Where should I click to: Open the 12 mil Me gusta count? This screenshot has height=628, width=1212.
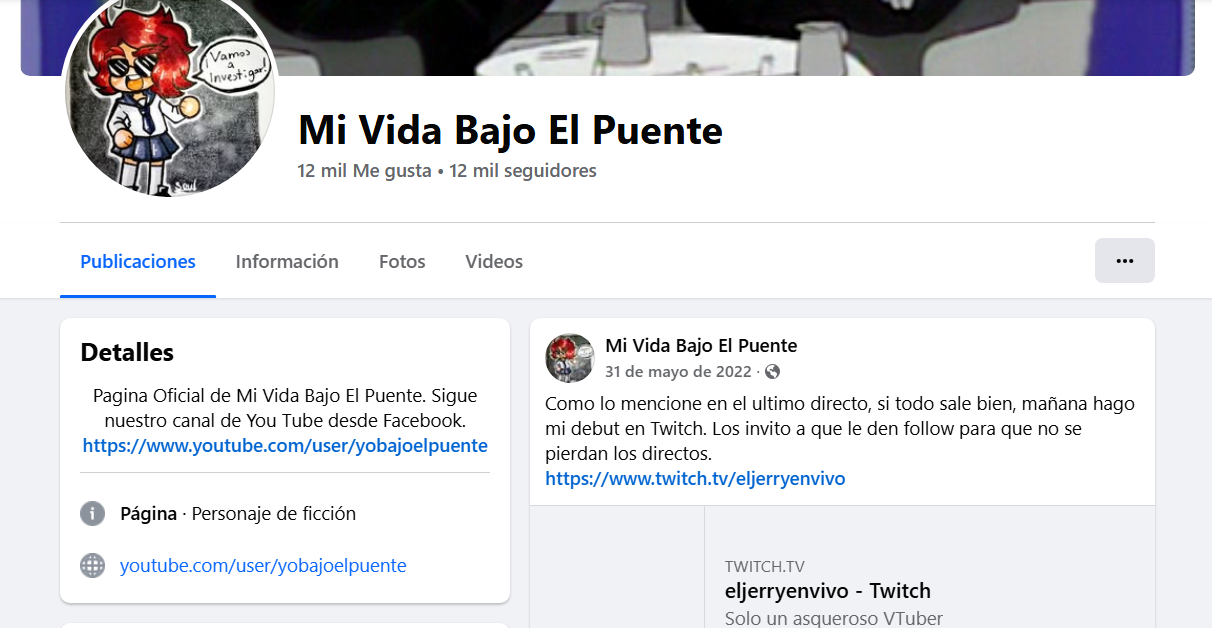point(364,171)
